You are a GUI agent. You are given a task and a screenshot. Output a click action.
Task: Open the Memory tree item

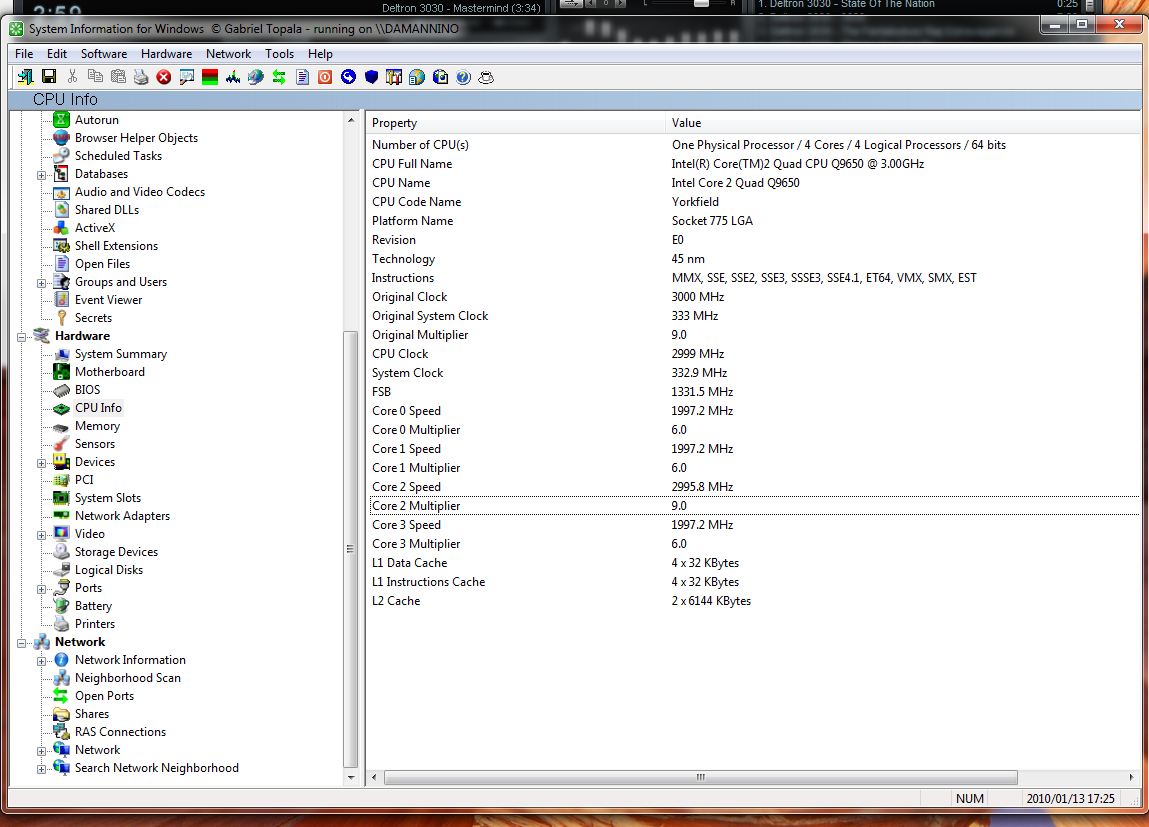point(97,426)
